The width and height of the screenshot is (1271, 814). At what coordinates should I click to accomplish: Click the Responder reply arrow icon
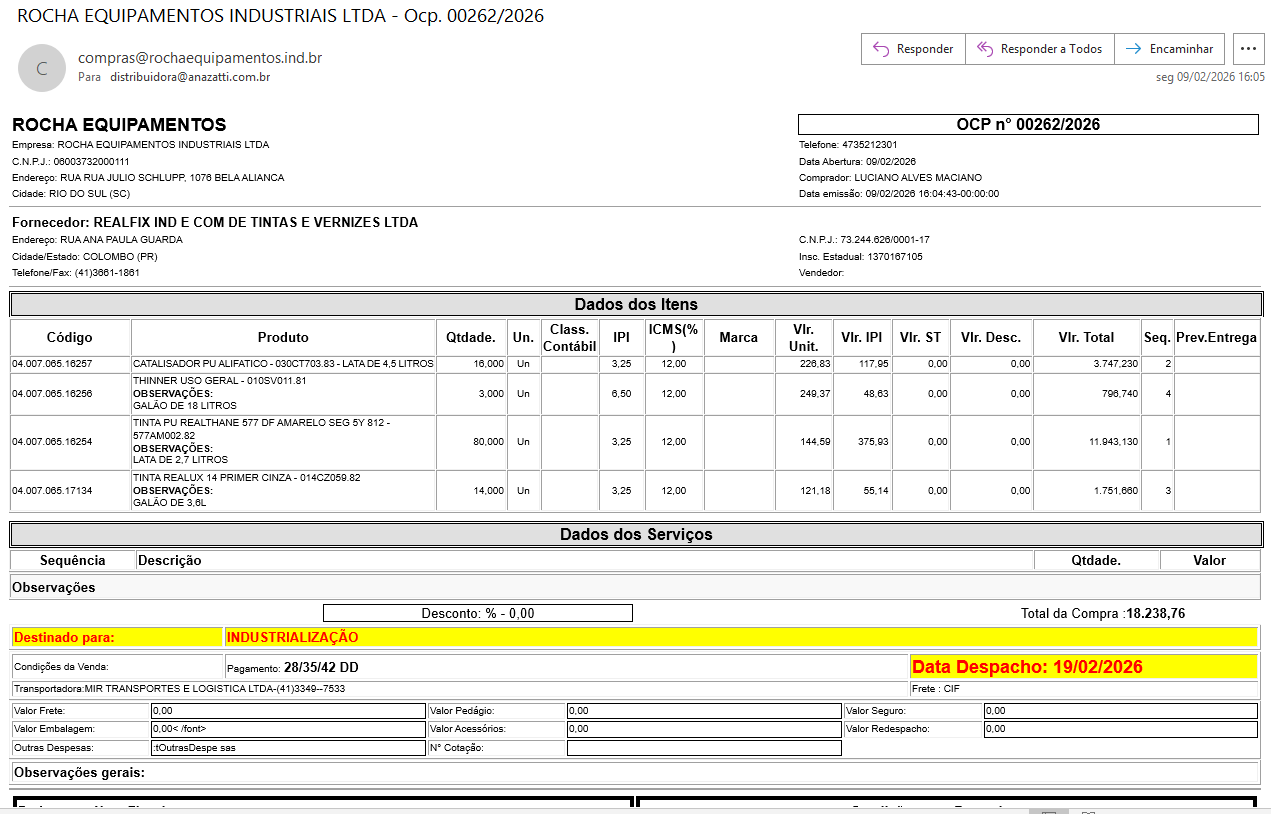[x=881, y=49]
